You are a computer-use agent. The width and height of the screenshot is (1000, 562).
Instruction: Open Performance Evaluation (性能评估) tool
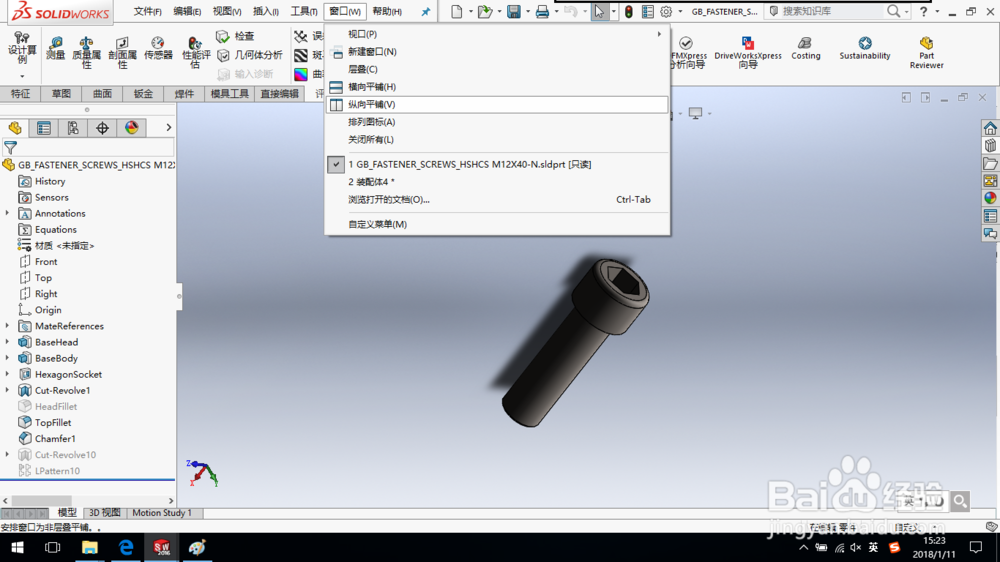click(196, 52)
